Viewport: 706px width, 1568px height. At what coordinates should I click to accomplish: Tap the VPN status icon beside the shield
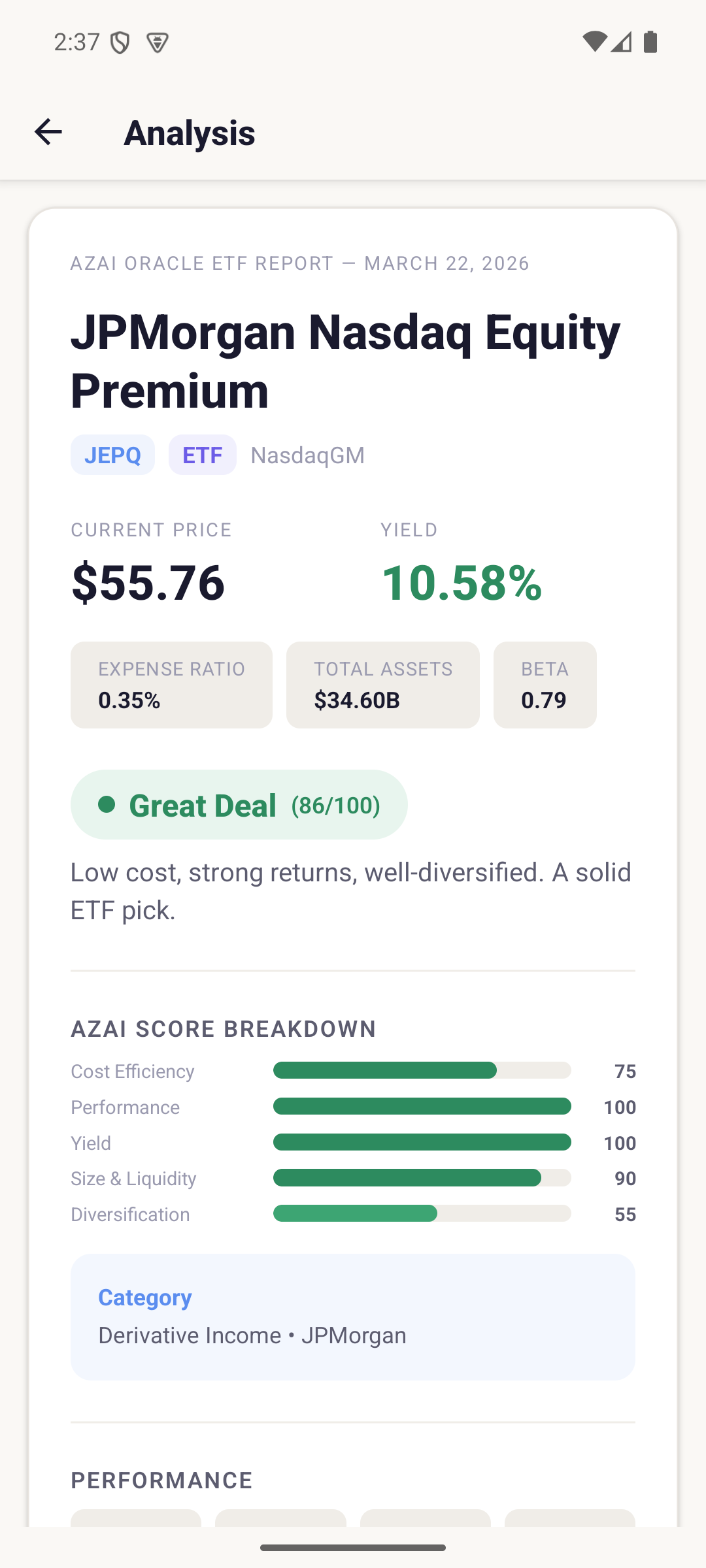(157, 41)
